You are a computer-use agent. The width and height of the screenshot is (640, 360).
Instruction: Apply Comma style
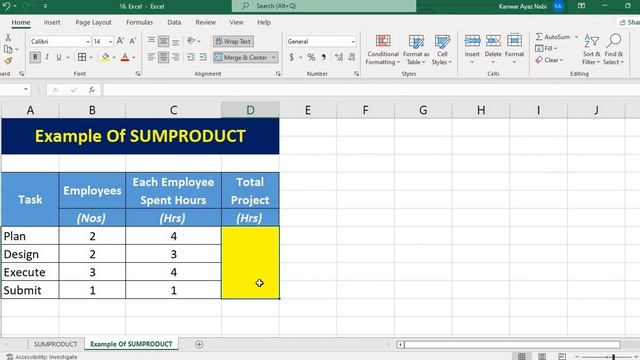pos(324,58)
